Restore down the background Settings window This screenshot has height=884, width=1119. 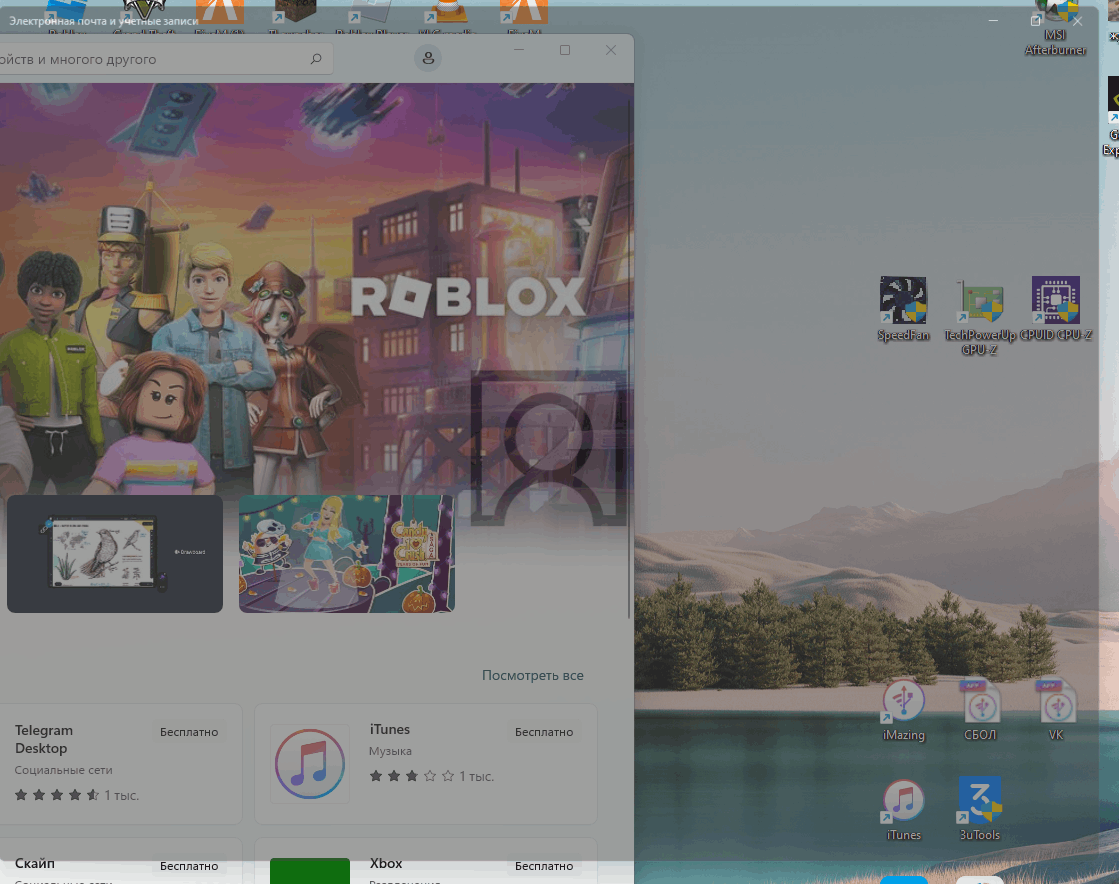[1036, 21]
